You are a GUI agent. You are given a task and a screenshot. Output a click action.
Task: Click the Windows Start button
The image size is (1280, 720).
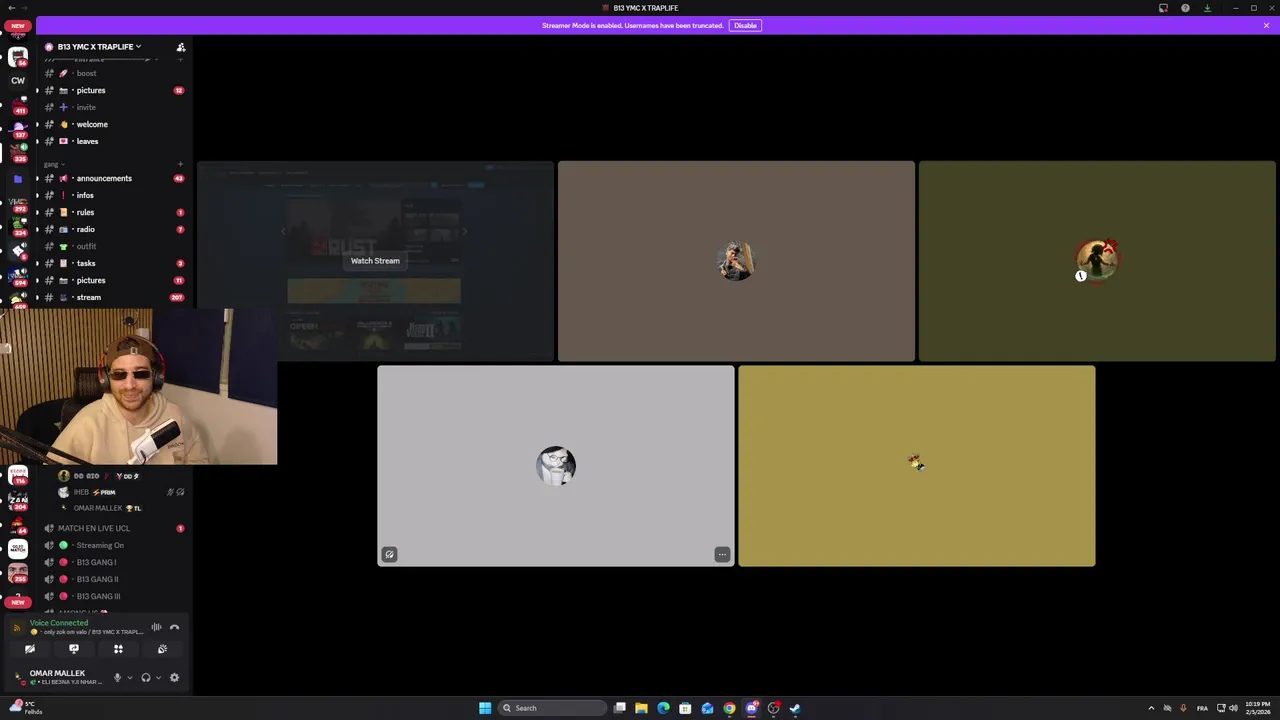coord(485,708)
